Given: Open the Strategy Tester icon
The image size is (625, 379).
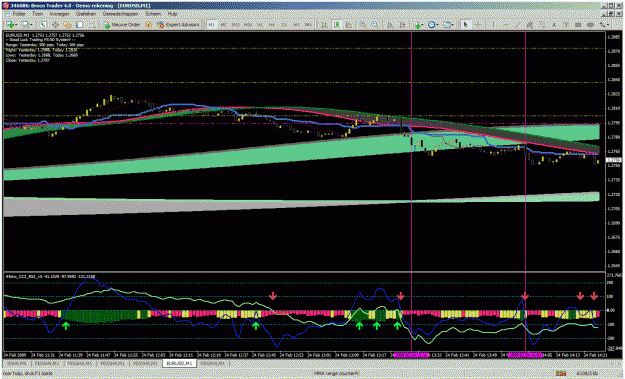Looking at the screenshot, I should pyautogui.click(x=92, y=25).
